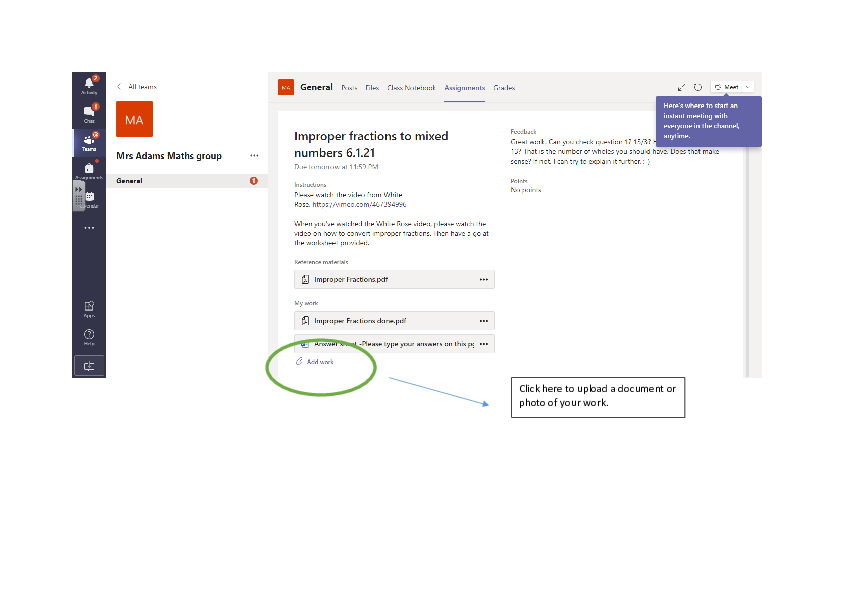Show more apps via sidebar ellipsis
Screen dimensions: 842x595
89,228
